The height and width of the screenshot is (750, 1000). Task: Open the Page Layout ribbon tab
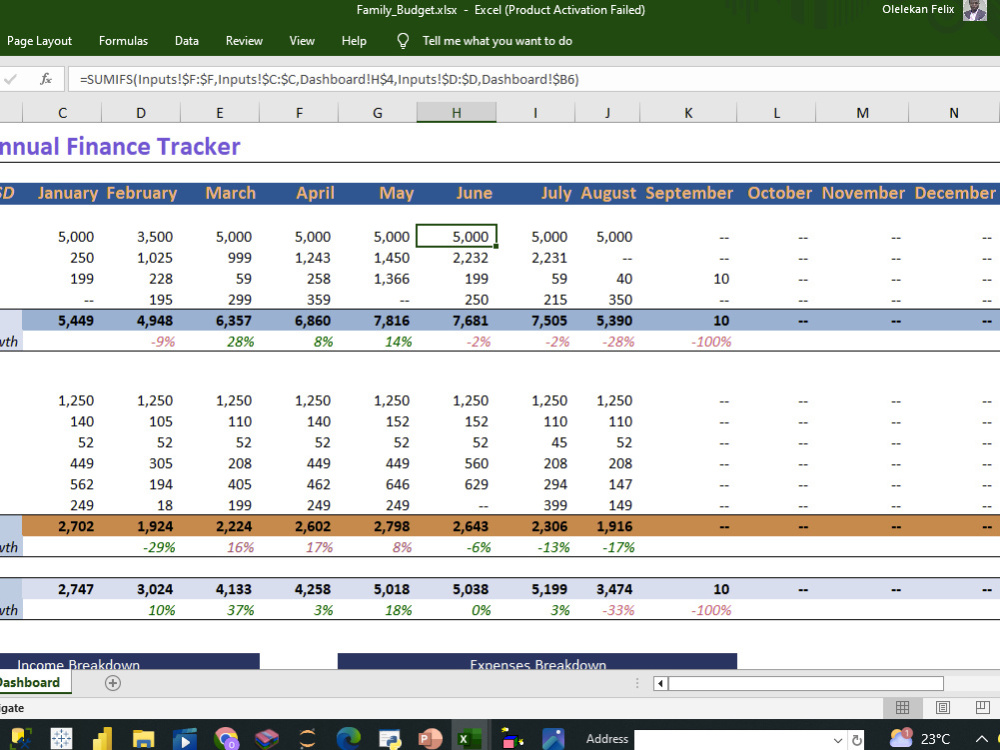40,41
